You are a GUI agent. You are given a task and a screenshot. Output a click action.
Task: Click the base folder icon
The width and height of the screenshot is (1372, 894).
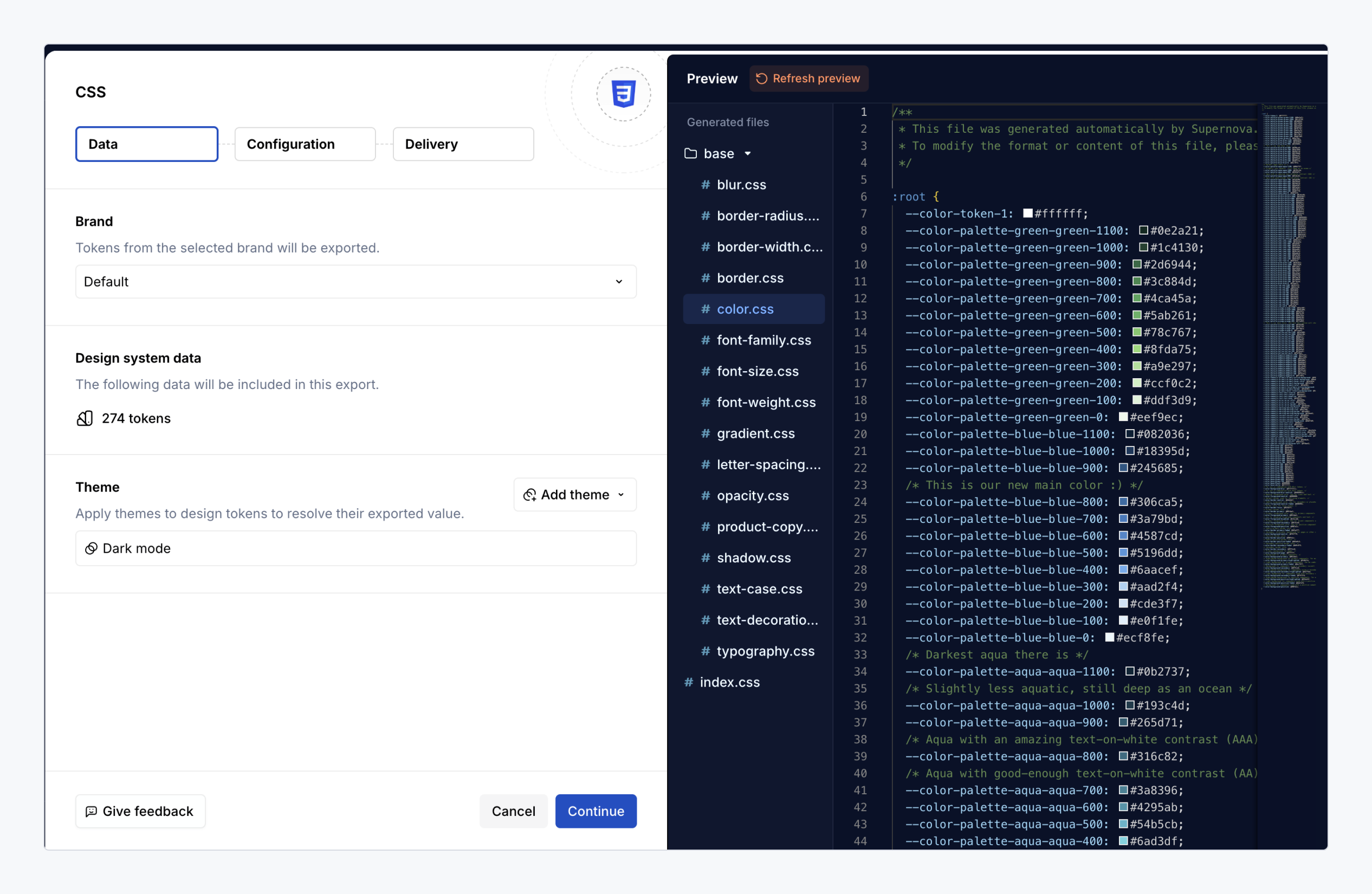690,153
